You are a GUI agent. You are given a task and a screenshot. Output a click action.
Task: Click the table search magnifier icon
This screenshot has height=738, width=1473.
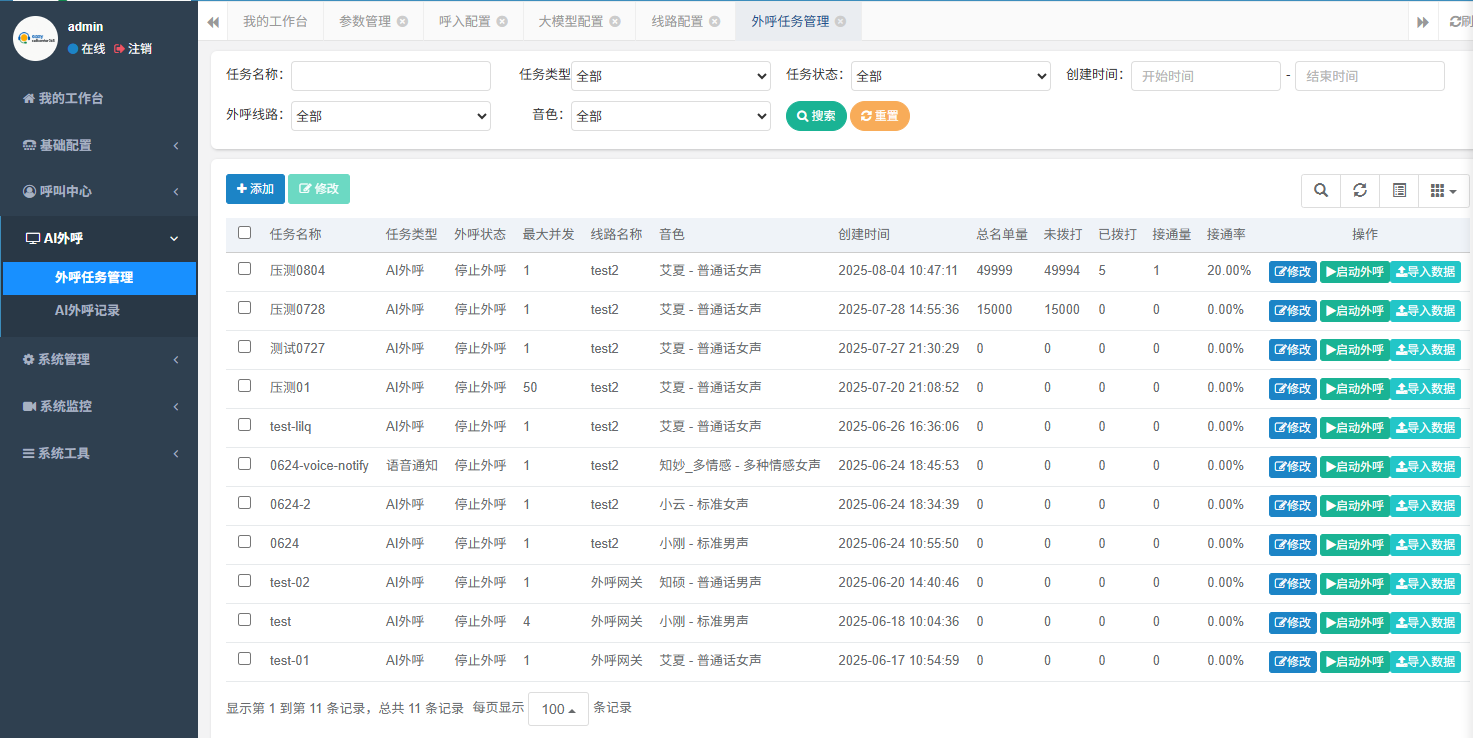[1321, 190]
